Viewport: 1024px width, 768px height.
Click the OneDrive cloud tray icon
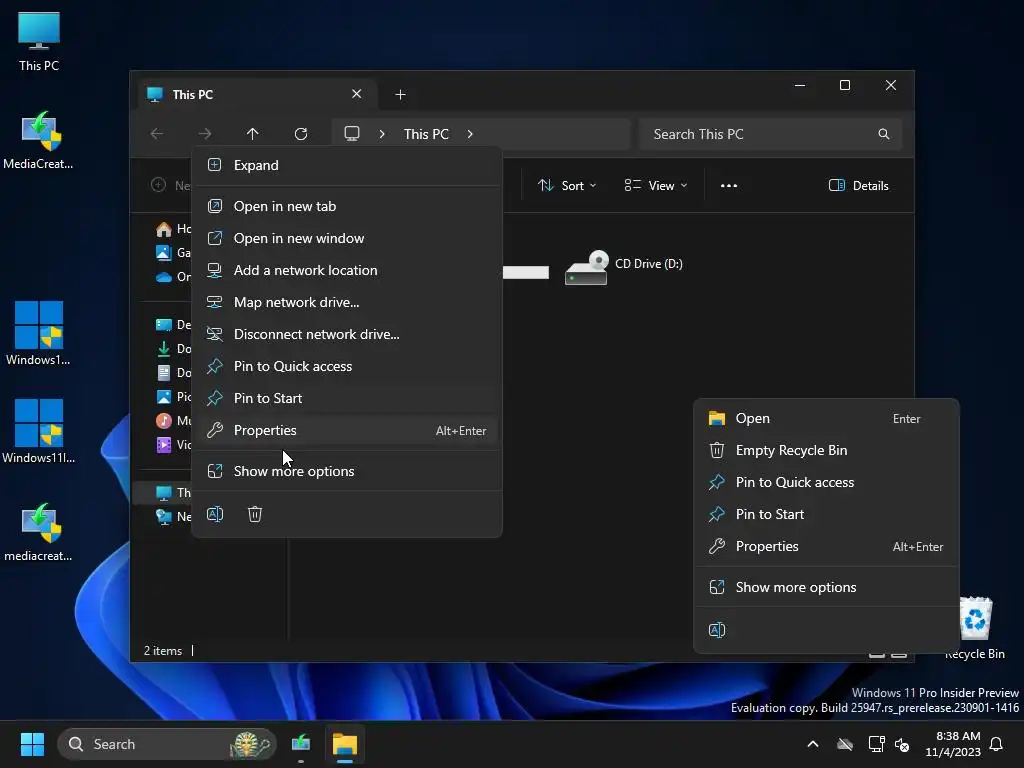point(845,744)
